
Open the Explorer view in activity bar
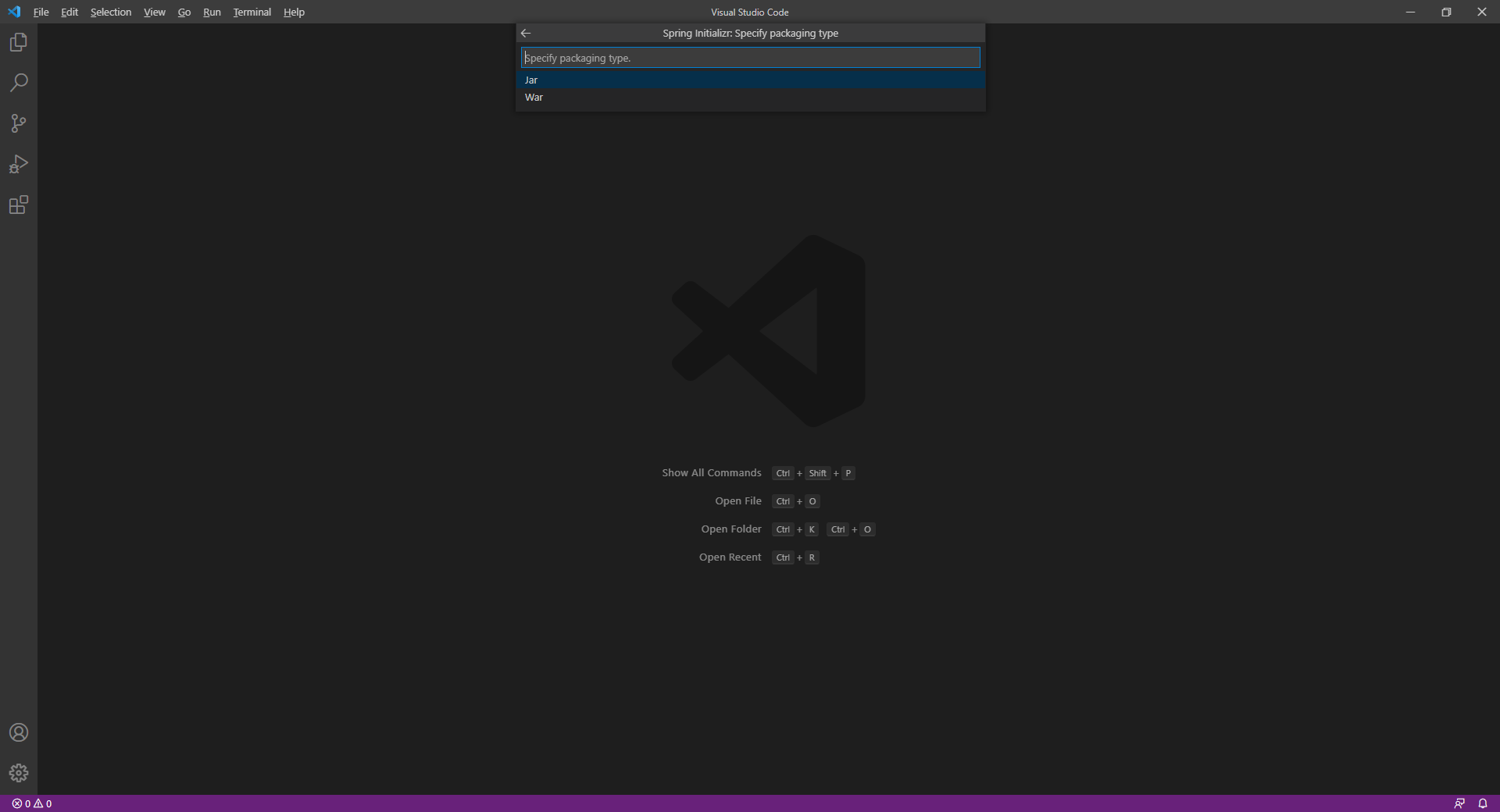pyautogui.click(x=19, y=42)
